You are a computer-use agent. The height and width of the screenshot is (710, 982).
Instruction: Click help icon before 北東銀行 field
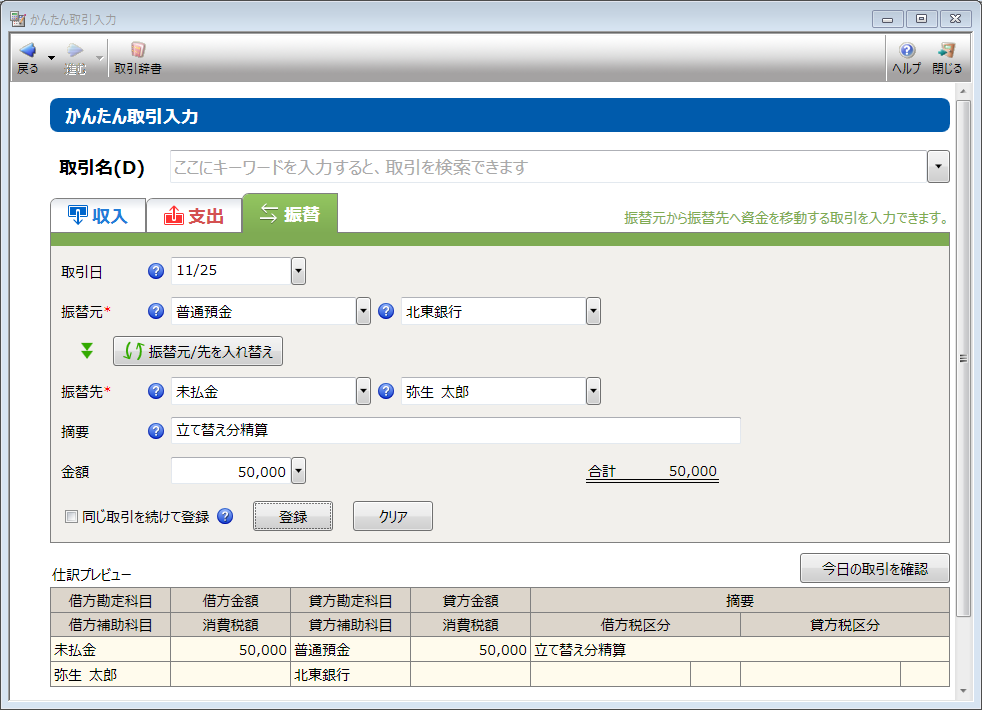pos(386,311)
